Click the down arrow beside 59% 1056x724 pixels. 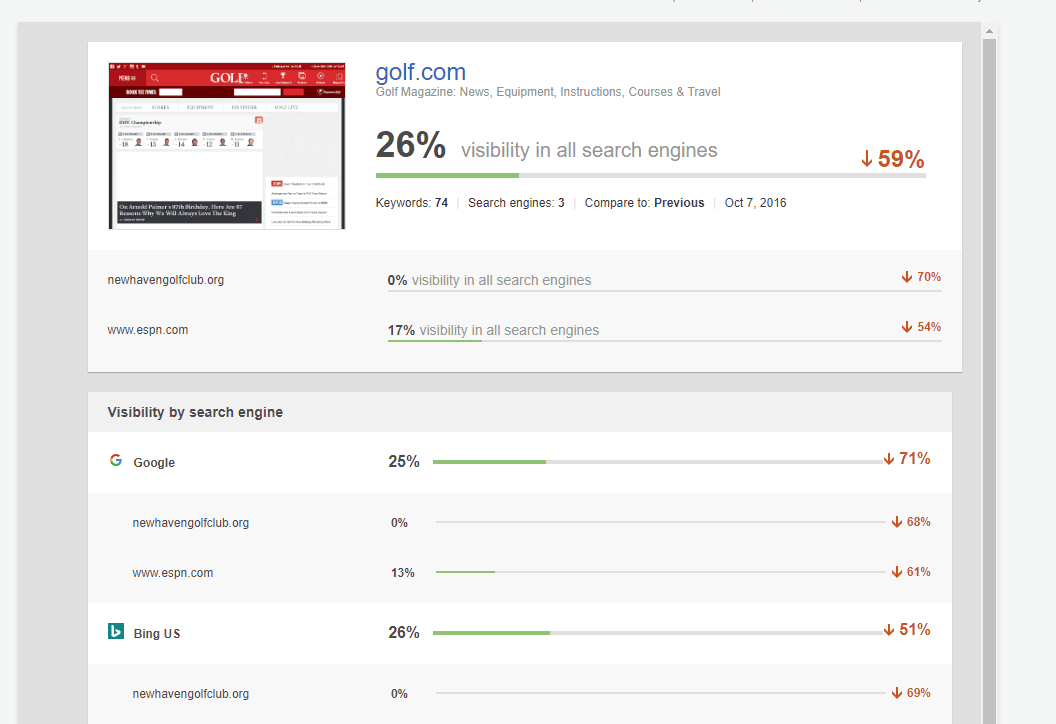click(867, 160)
